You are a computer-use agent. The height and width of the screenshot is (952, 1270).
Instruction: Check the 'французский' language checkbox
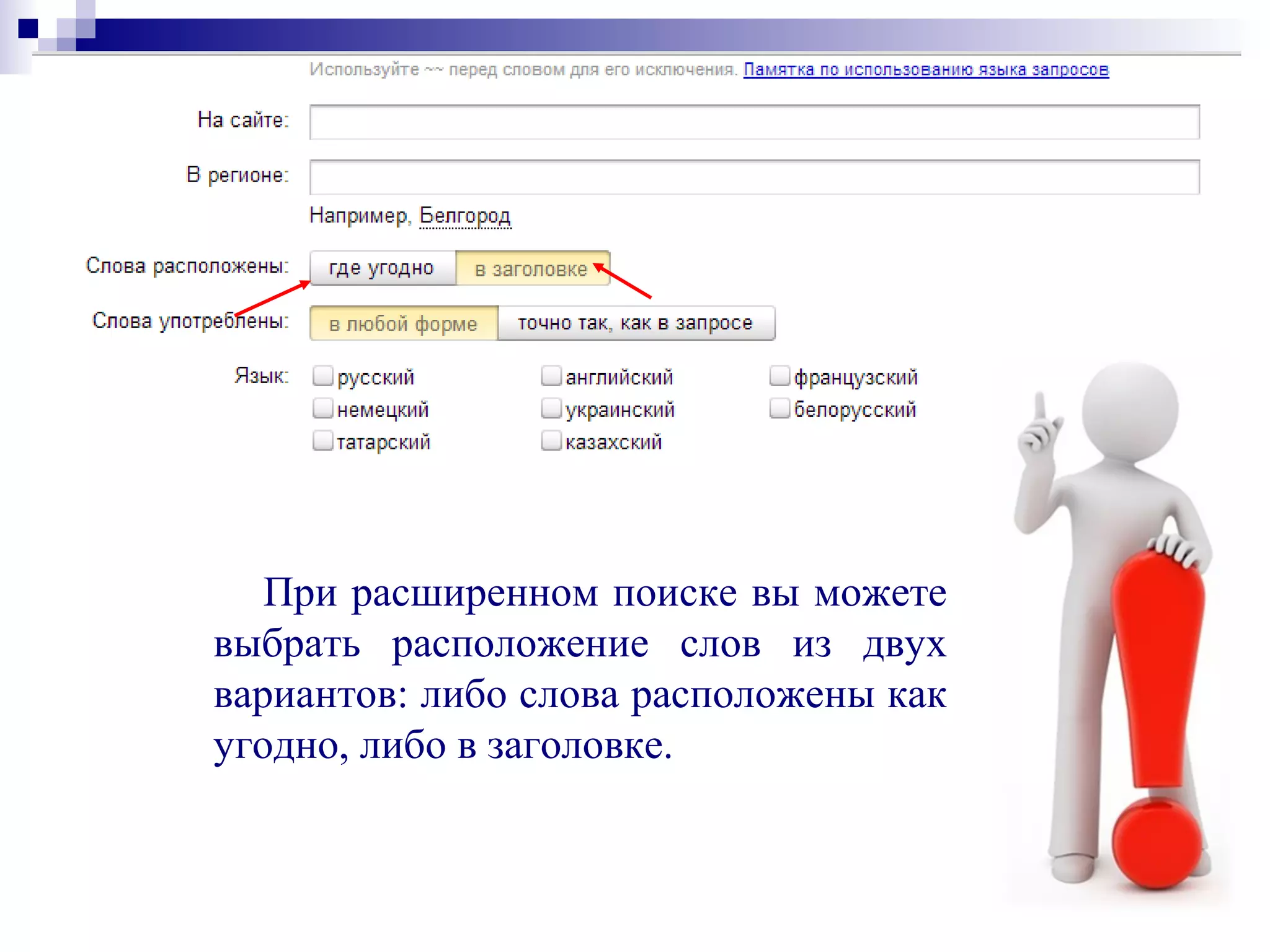pos(779,376)
